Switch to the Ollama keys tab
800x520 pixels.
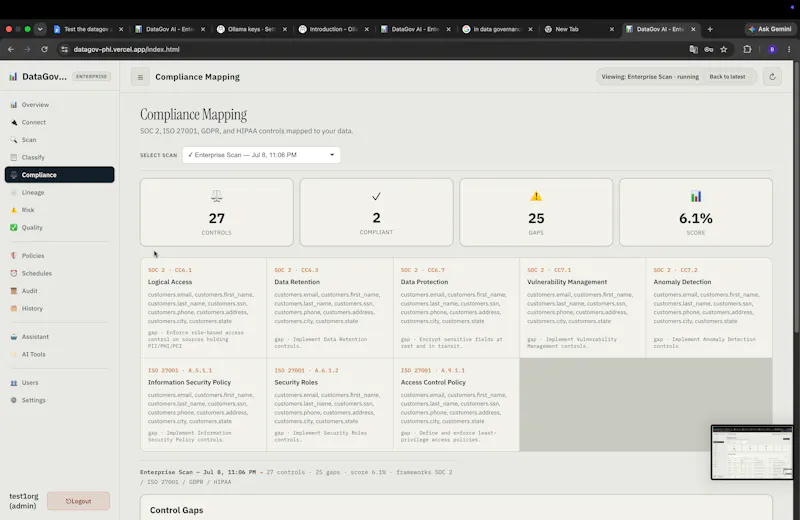(252, 29)
